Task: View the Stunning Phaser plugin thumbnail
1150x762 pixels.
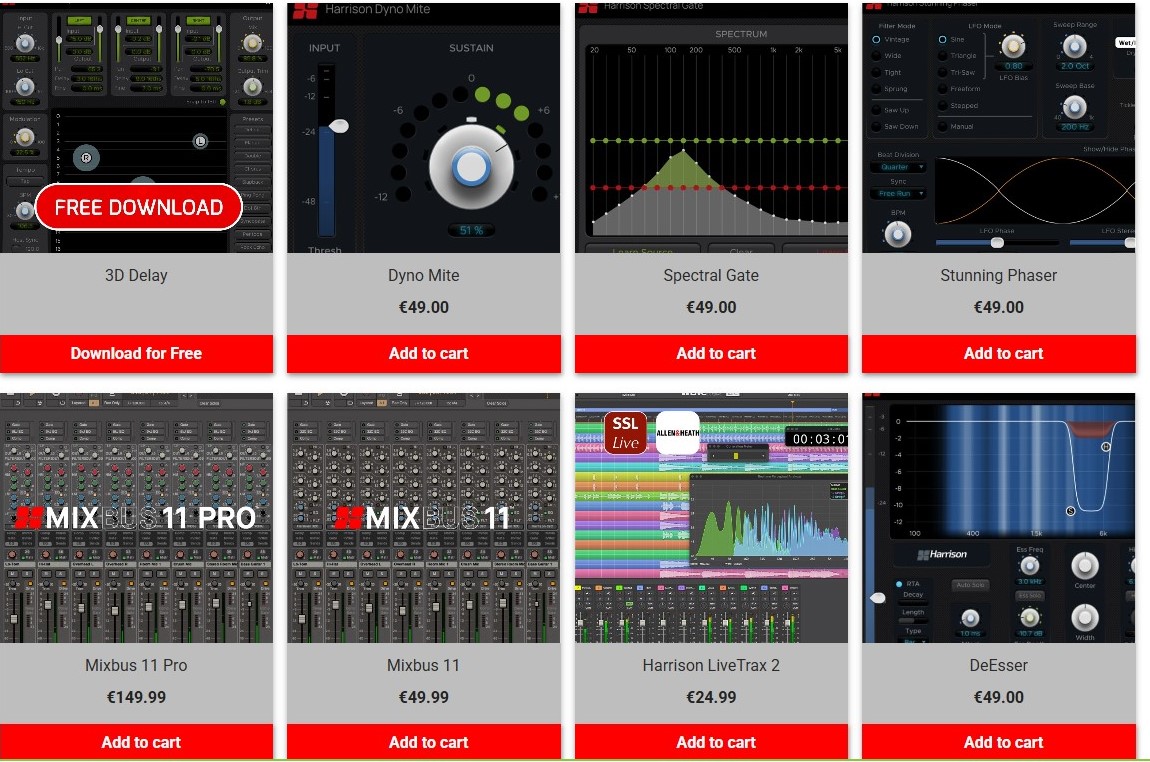Action: click(999, 128)
